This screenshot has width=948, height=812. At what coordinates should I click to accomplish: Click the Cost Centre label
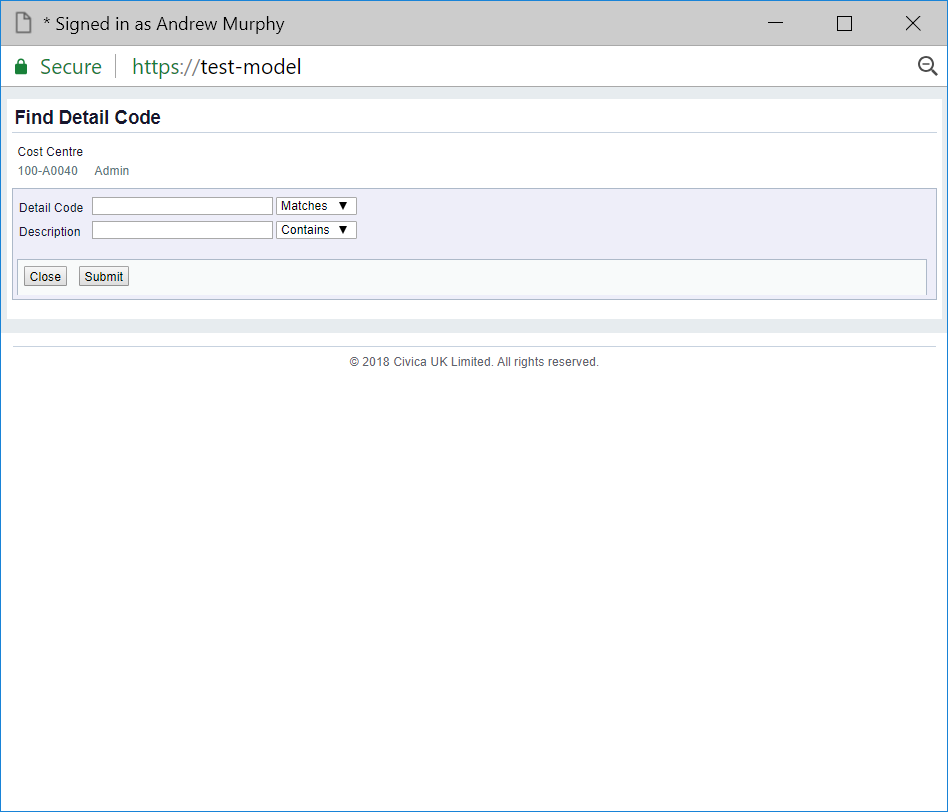(x=50, y=152)
